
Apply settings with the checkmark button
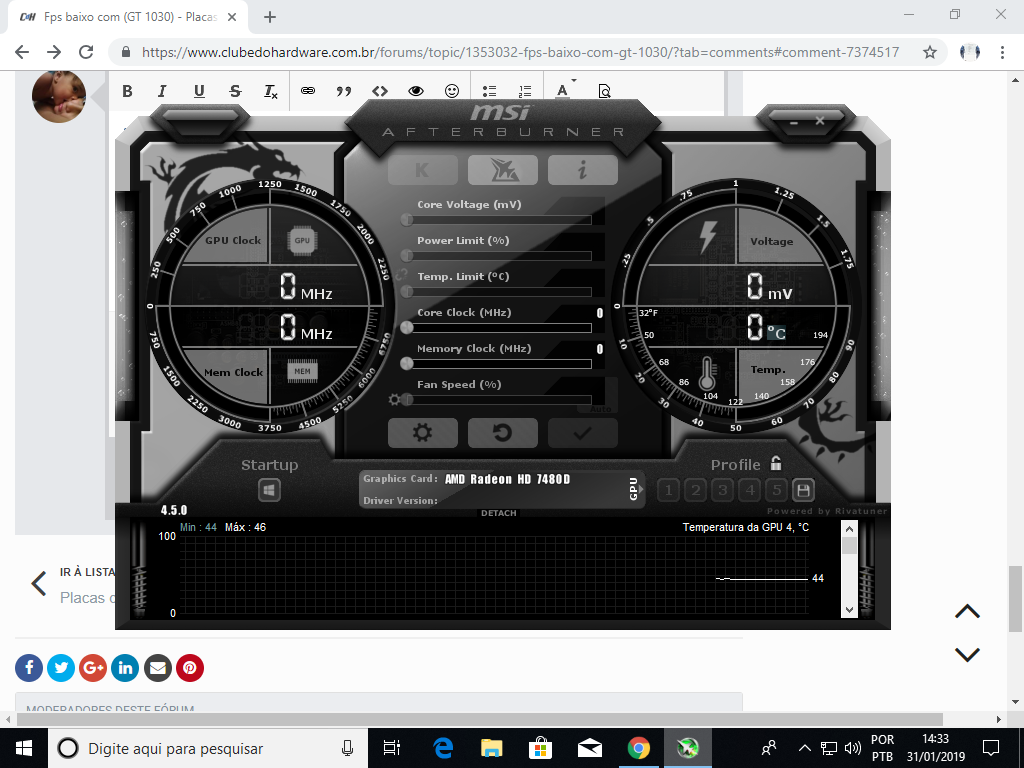pyautogui.click(x=583, y=432)
